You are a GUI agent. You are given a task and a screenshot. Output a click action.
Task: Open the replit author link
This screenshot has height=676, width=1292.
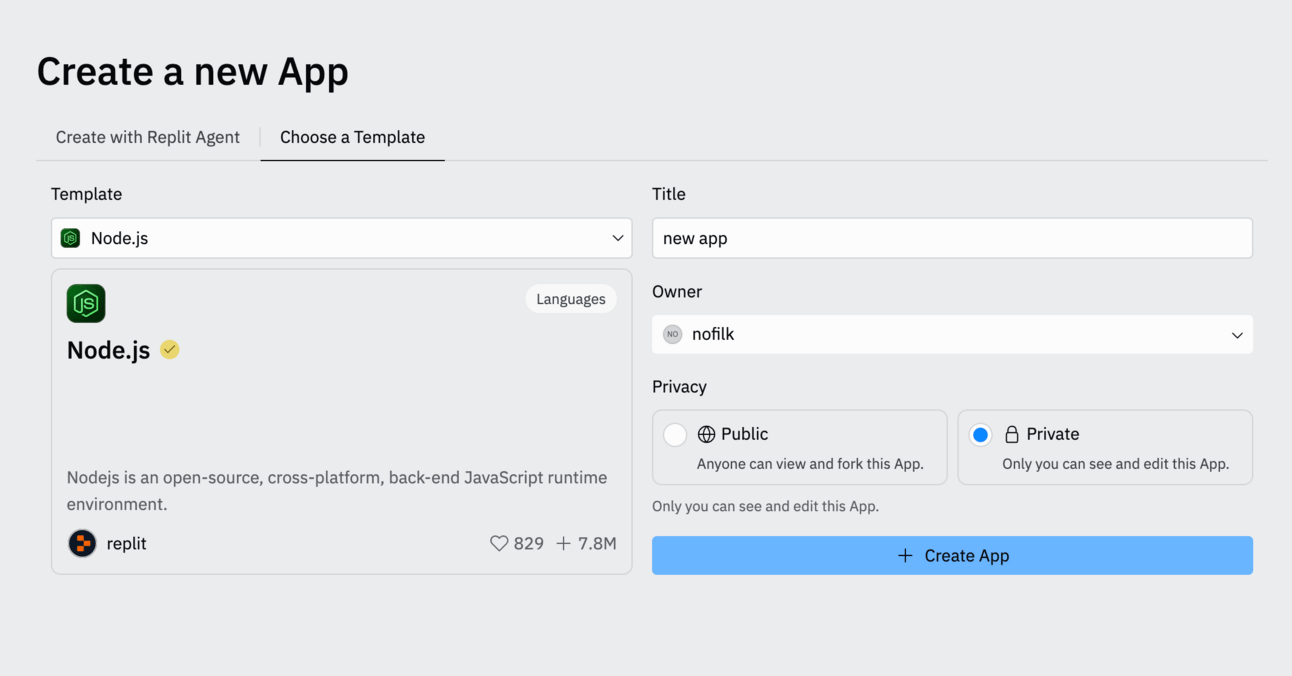click(x=127, y=544)
